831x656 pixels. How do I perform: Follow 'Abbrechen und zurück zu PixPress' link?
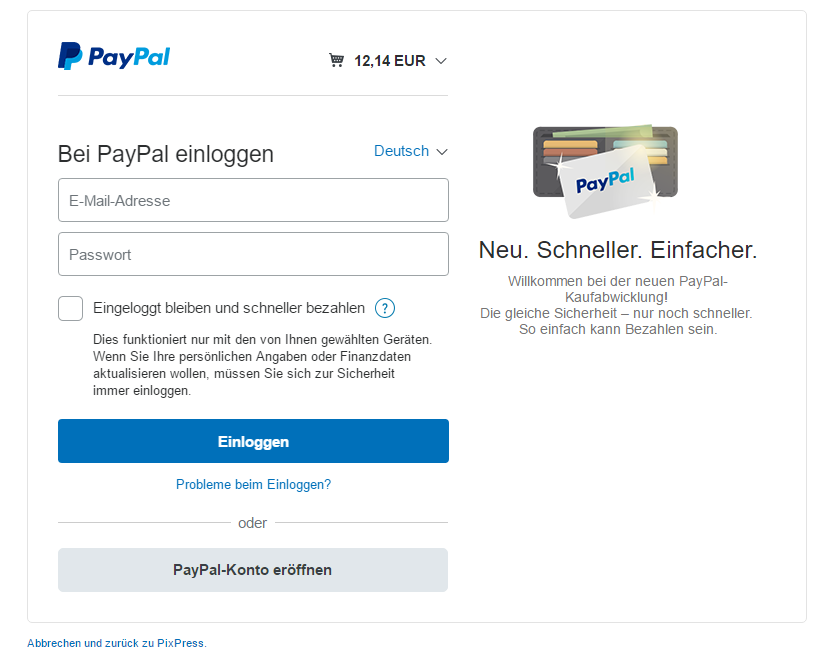117,643
